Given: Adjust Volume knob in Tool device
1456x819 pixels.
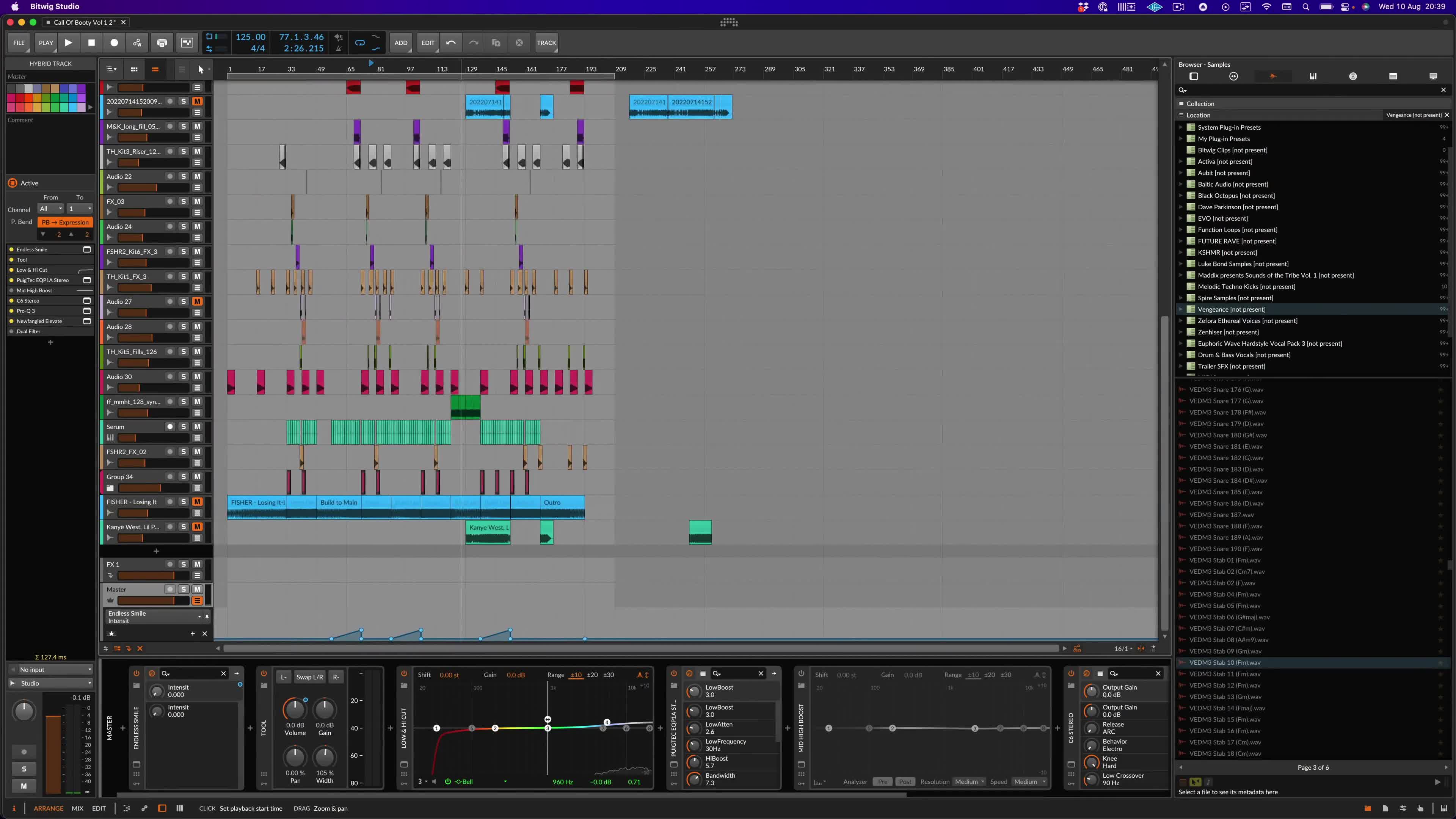Looking at the screenshot, I should click(x=295, y=709).
